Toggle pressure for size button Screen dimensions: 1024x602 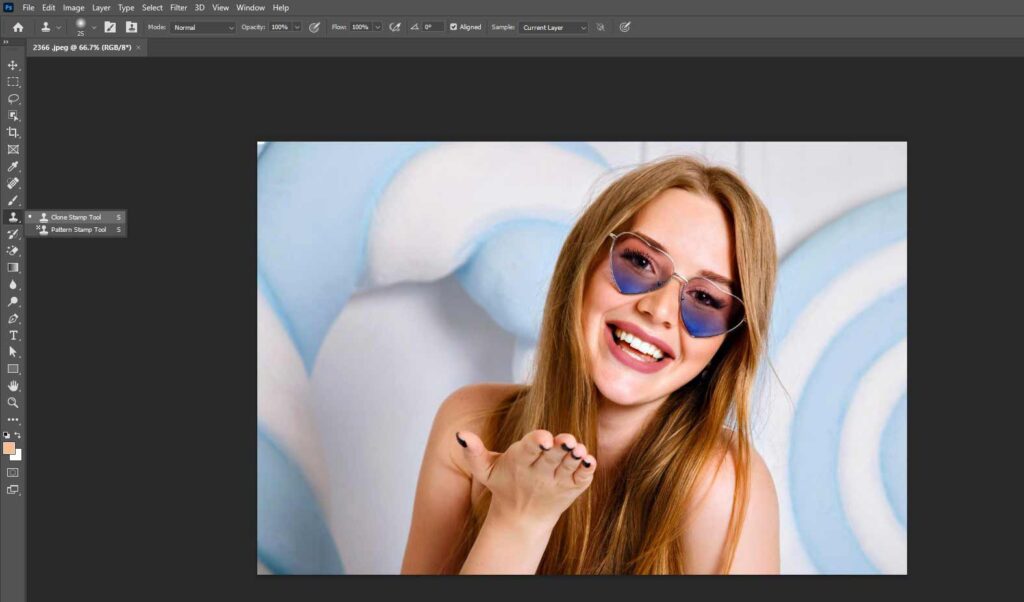pos(625,27)
